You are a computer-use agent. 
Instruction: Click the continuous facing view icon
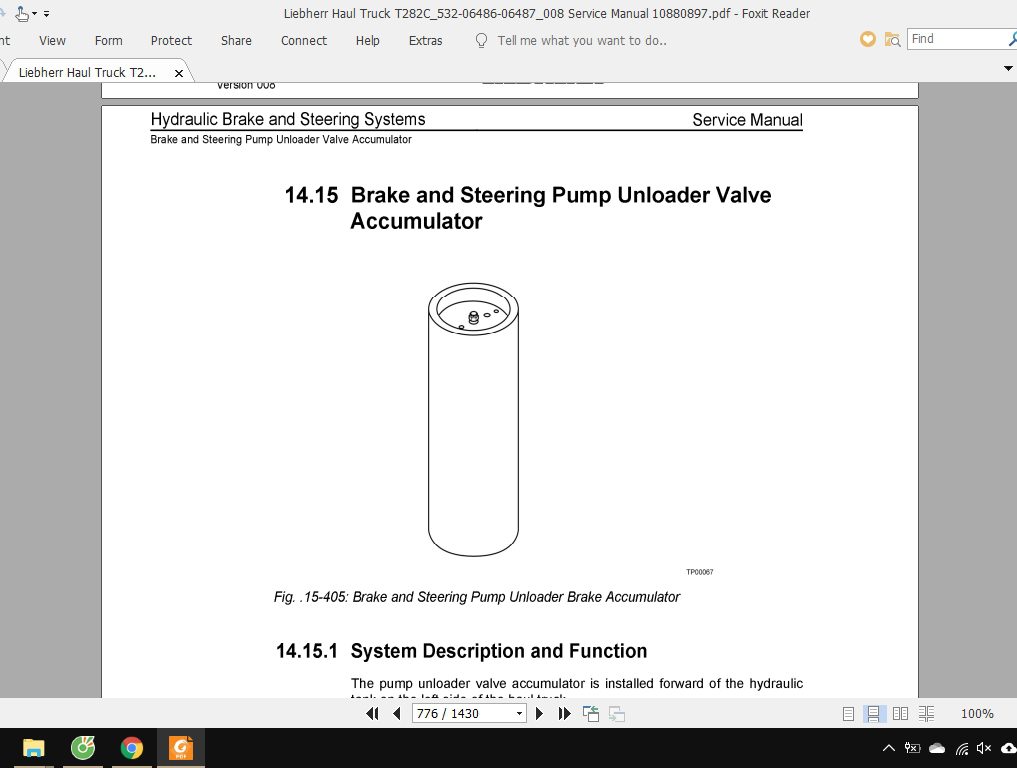(926, 713)
